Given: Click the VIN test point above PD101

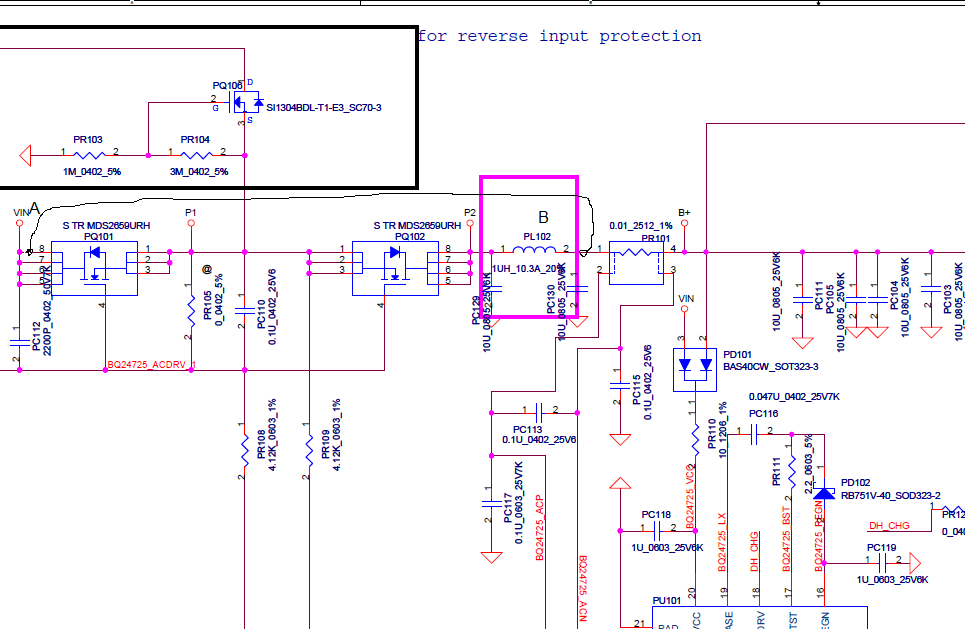Looking at the screenshot, I should [x=684, y=309].
